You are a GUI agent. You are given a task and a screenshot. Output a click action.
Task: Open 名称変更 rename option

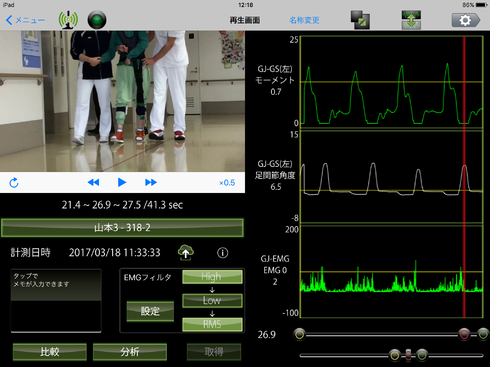point(304,20)
